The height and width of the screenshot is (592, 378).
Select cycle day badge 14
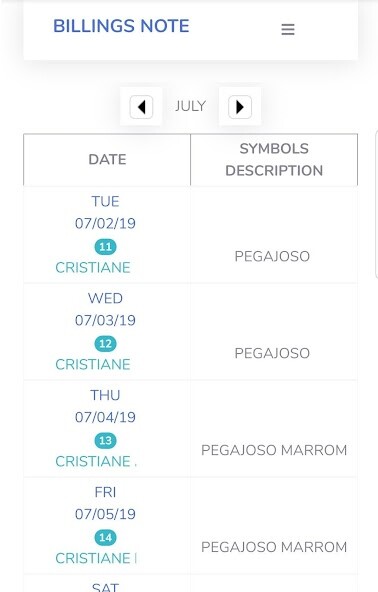[105, 538]
